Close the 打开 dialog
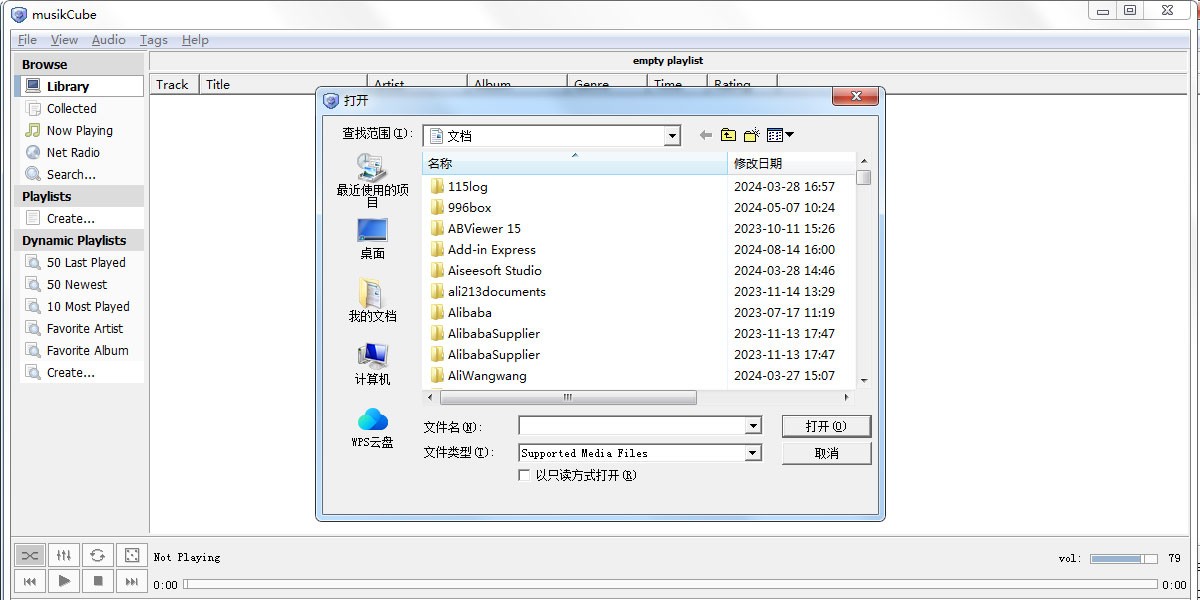This screenshot has height=600, width=1200. tap(857, 97)
